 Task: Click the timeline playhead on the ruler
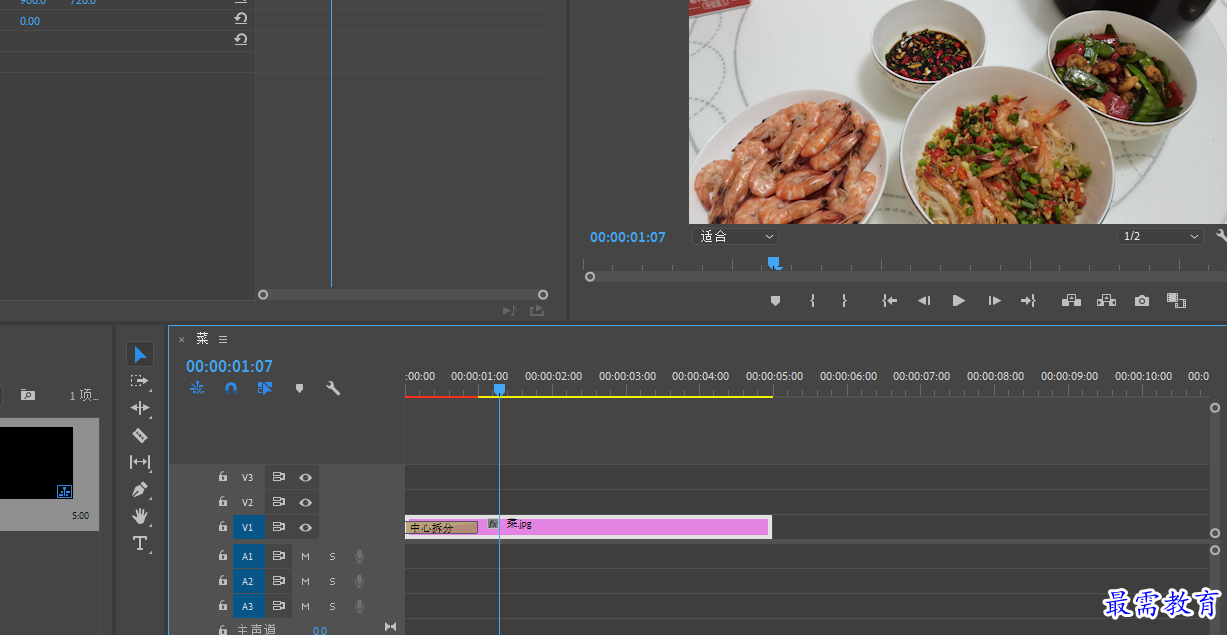(499, 389)
